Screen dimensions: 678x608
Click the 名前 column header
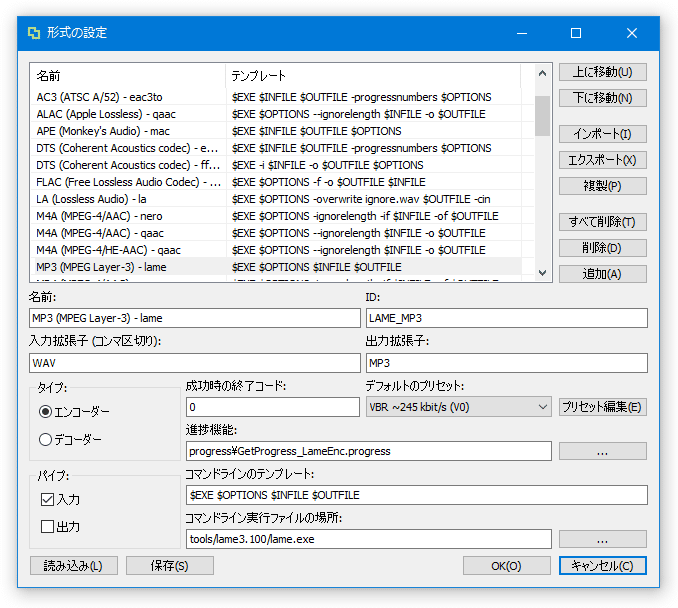(128, 76)
